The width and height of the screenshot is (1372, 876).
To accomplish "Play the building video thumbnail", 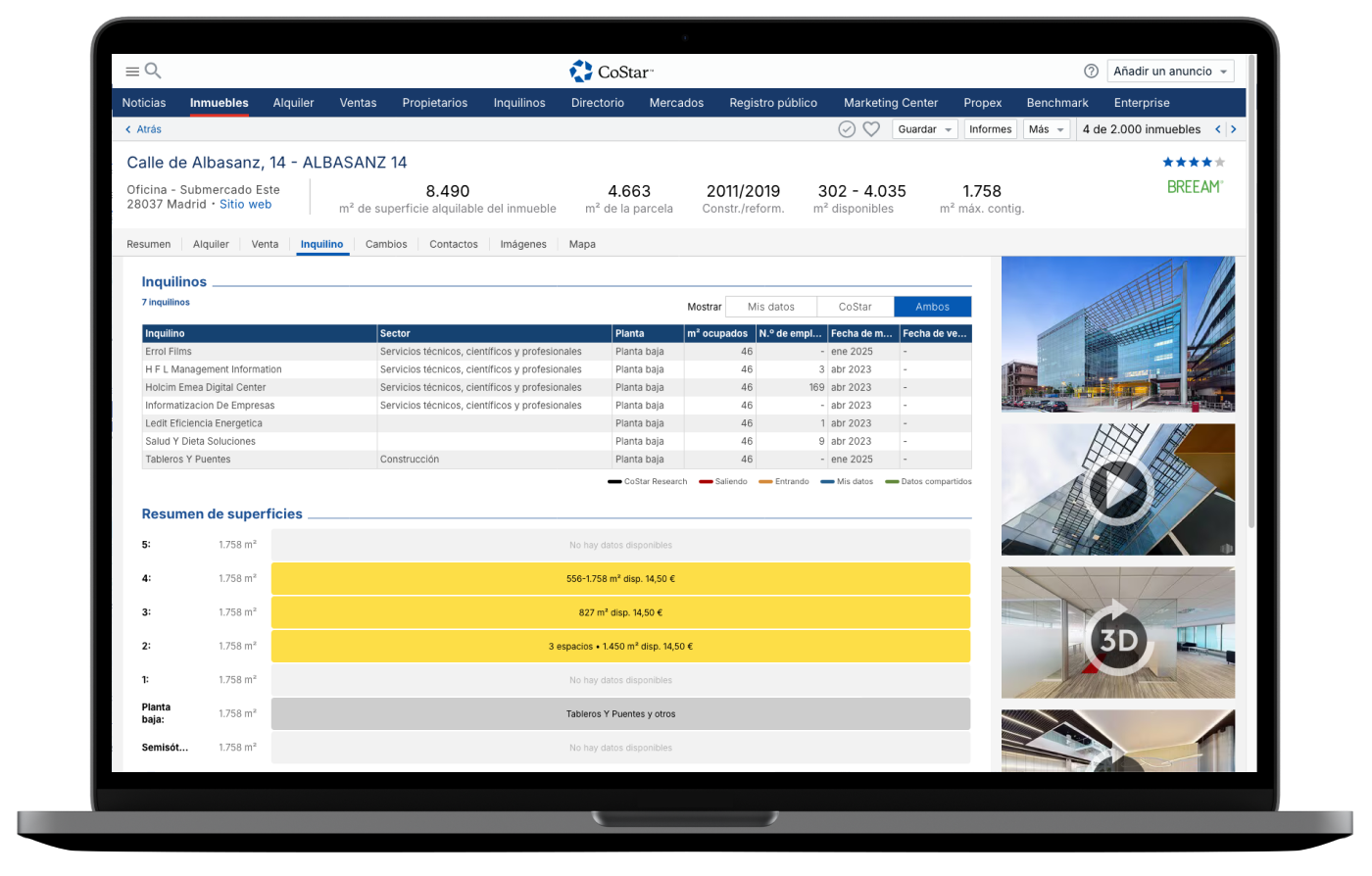I will tap(1117, 490).
